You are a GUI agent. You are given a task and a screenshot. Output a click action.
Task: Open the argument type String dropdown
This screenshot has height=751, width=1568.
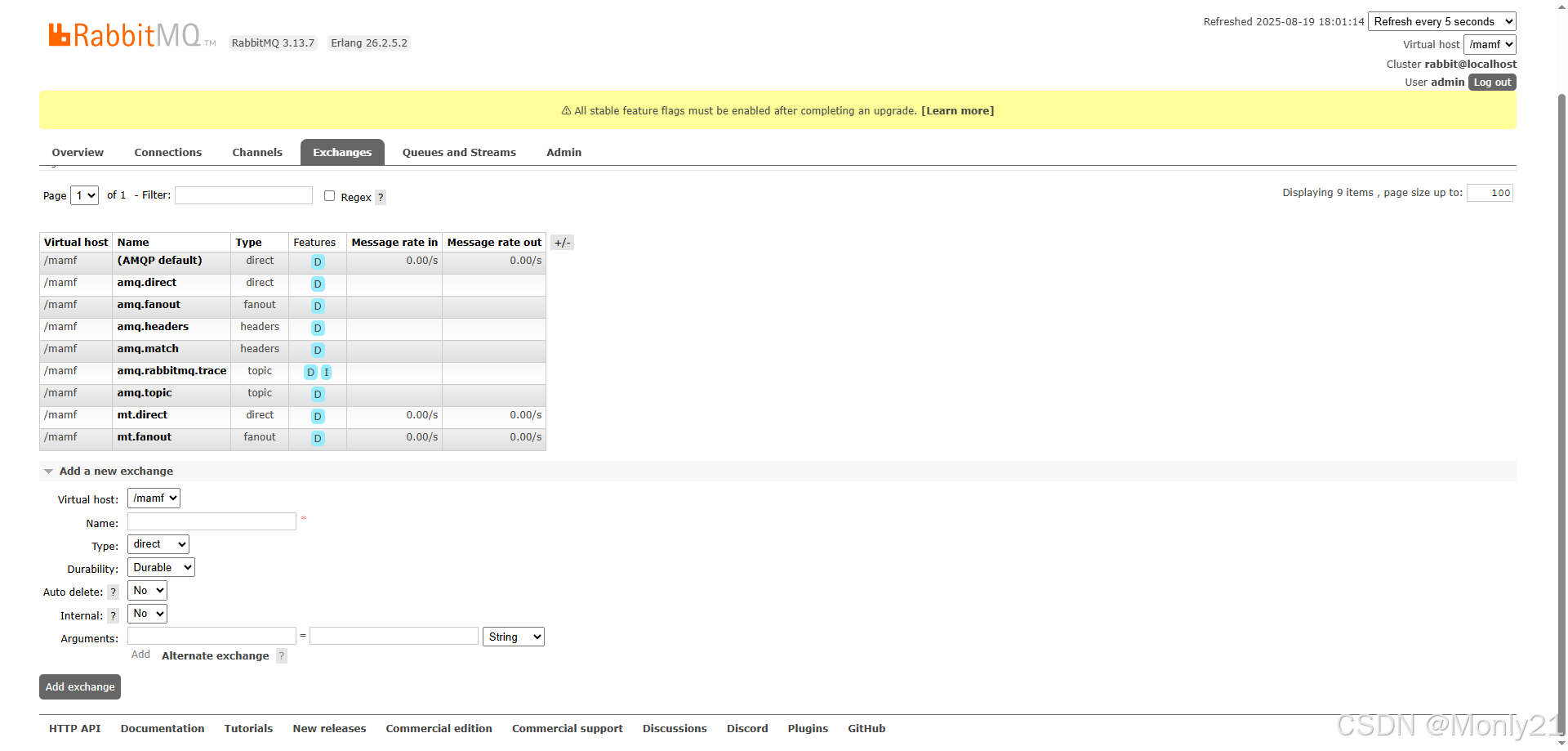[514, 637]
